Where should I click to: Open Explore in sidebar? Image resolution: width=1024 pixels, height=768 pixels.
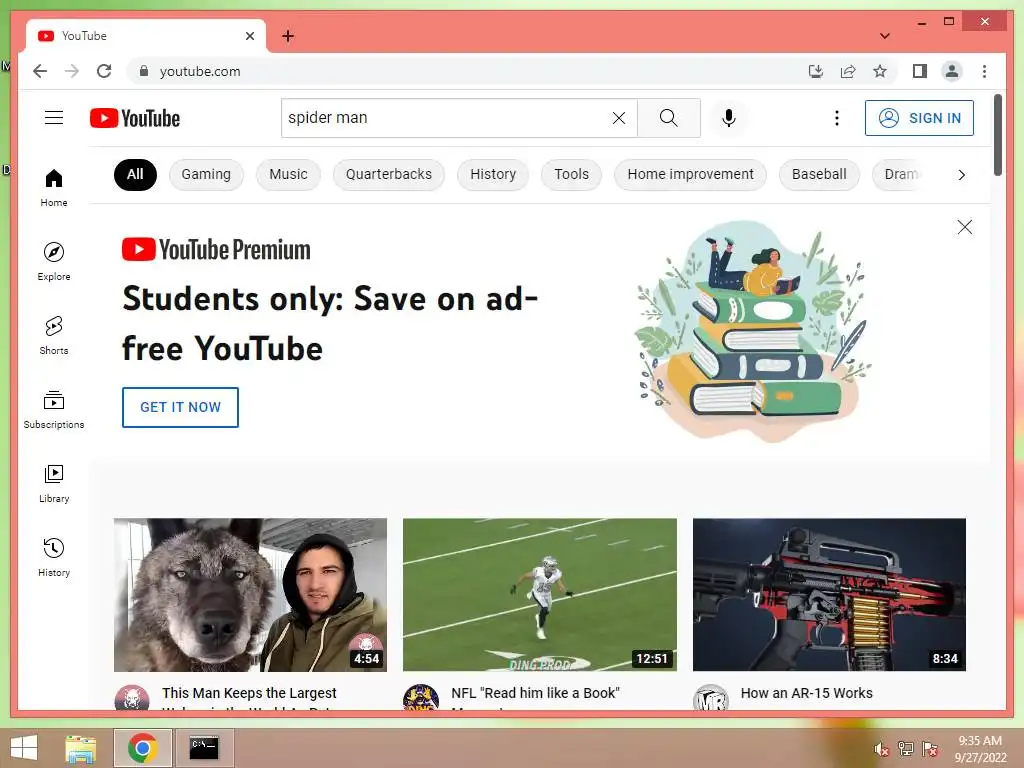click(54, 261)
